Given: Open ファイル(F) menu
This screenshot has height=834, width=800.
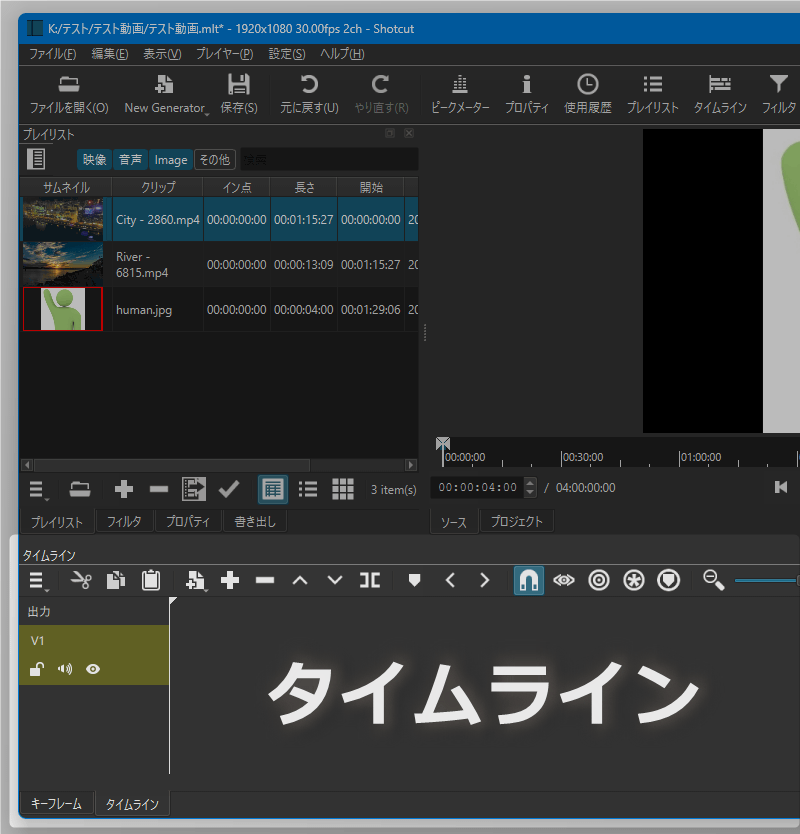Looking at the screenshot, I should click(52, 54).
